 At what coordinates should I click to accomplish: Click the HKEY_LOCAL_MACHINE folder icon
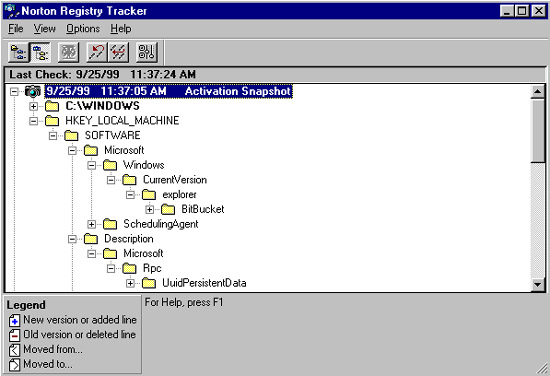[52, 121]
